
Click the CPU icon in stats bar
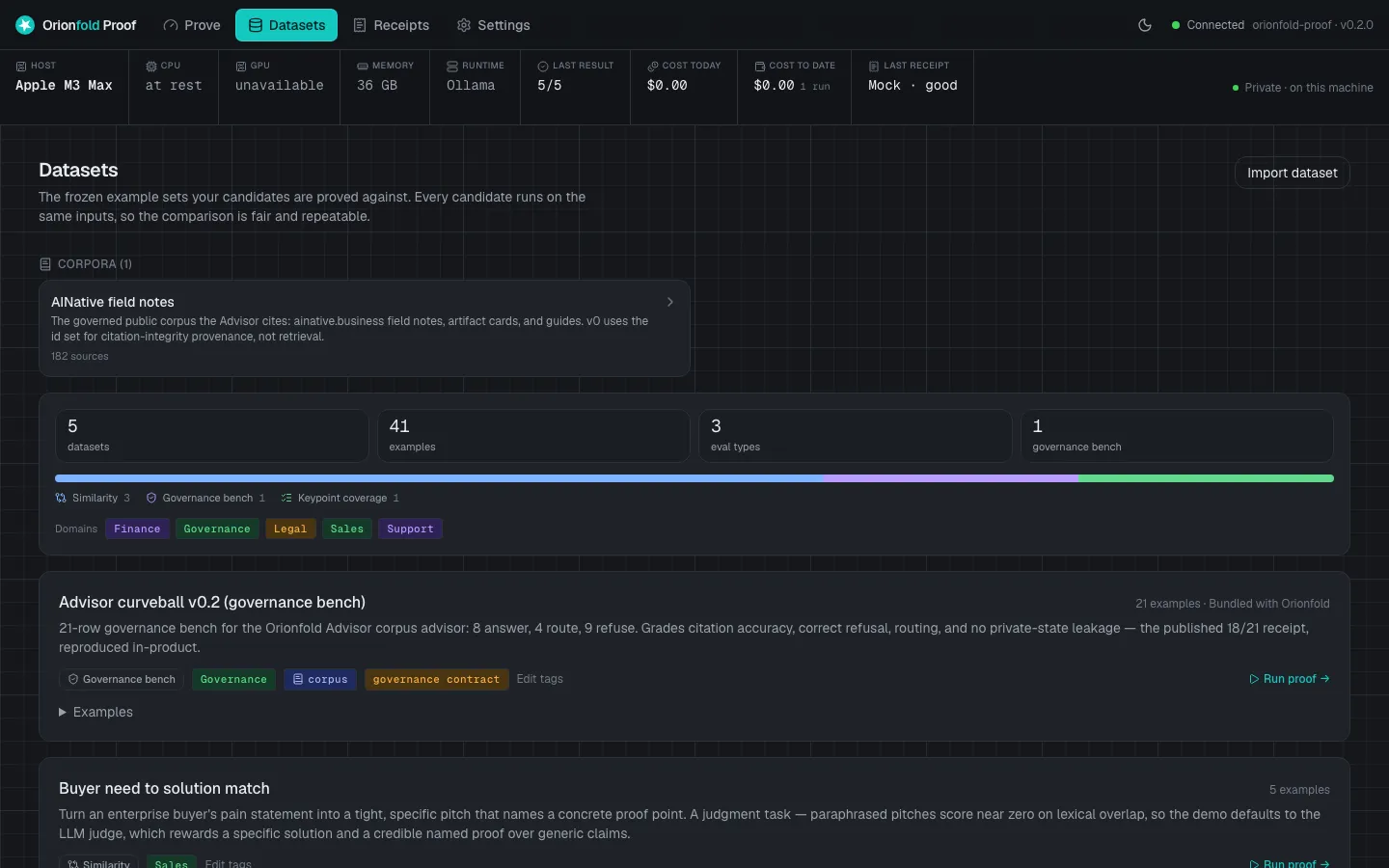click(x=151, y=66)
